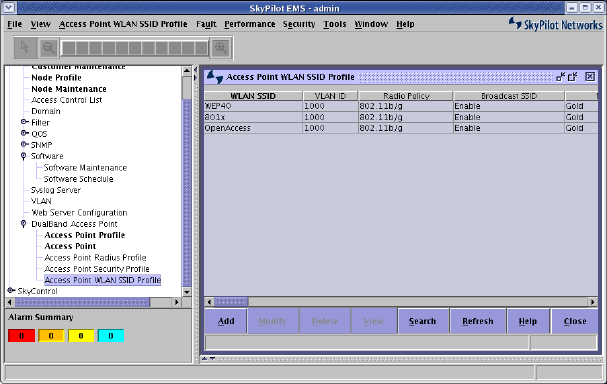This screenshot has height=384, width=607.
Task: Click the Add button
Action: (226, 321)
